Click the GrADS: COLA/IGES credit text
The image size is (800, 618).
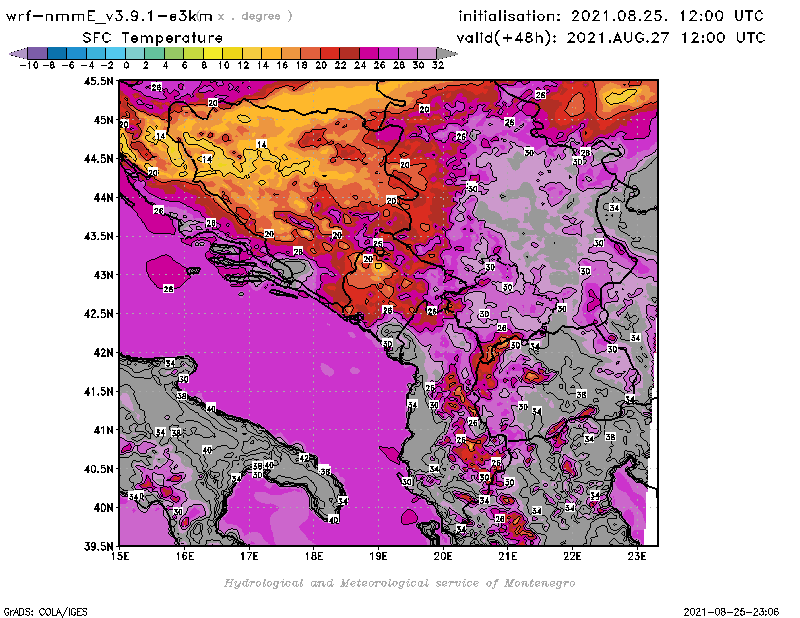[x=45, y=612]
